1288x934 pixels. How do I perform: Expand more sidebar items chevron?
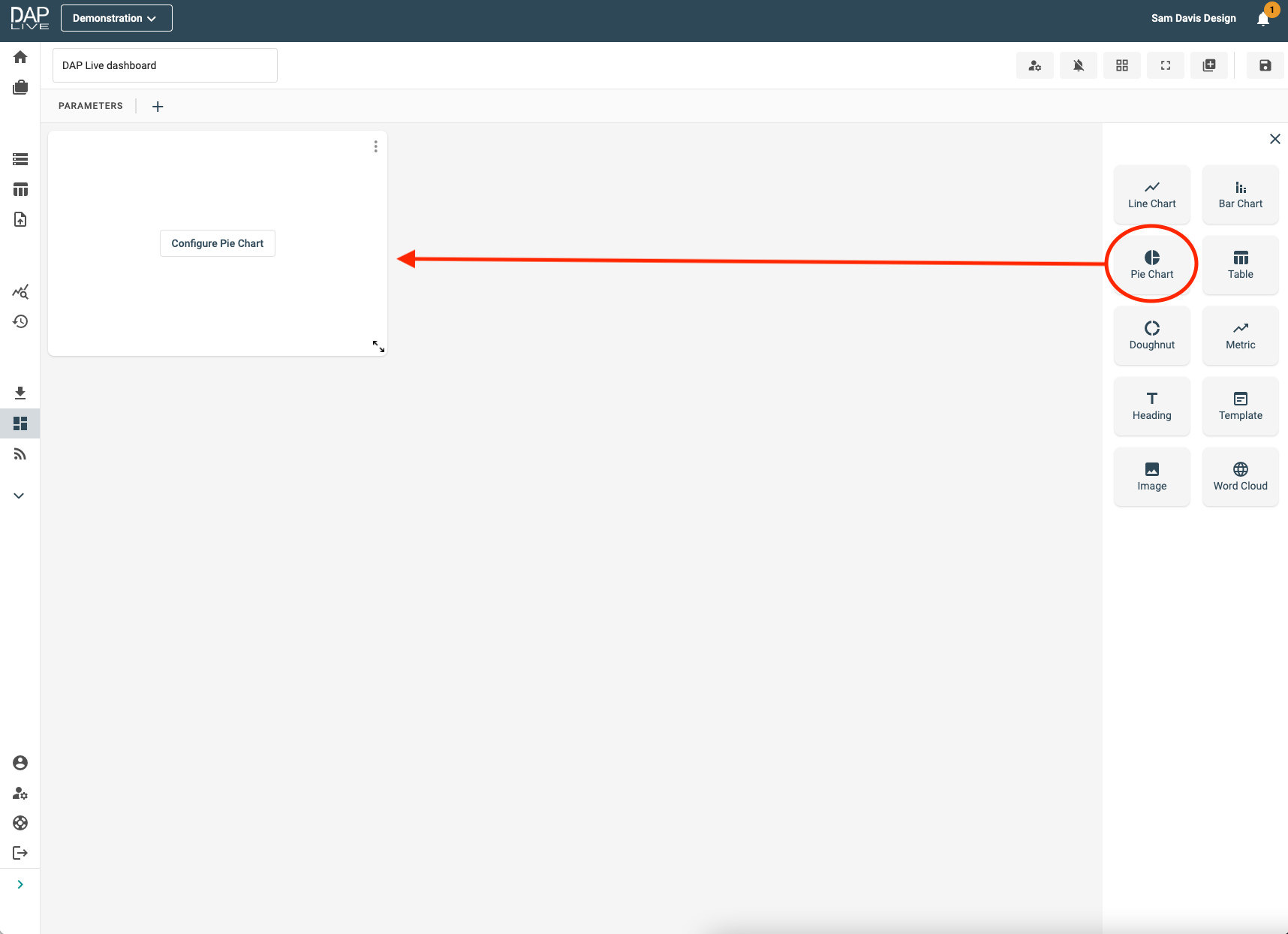click(20, 496)
